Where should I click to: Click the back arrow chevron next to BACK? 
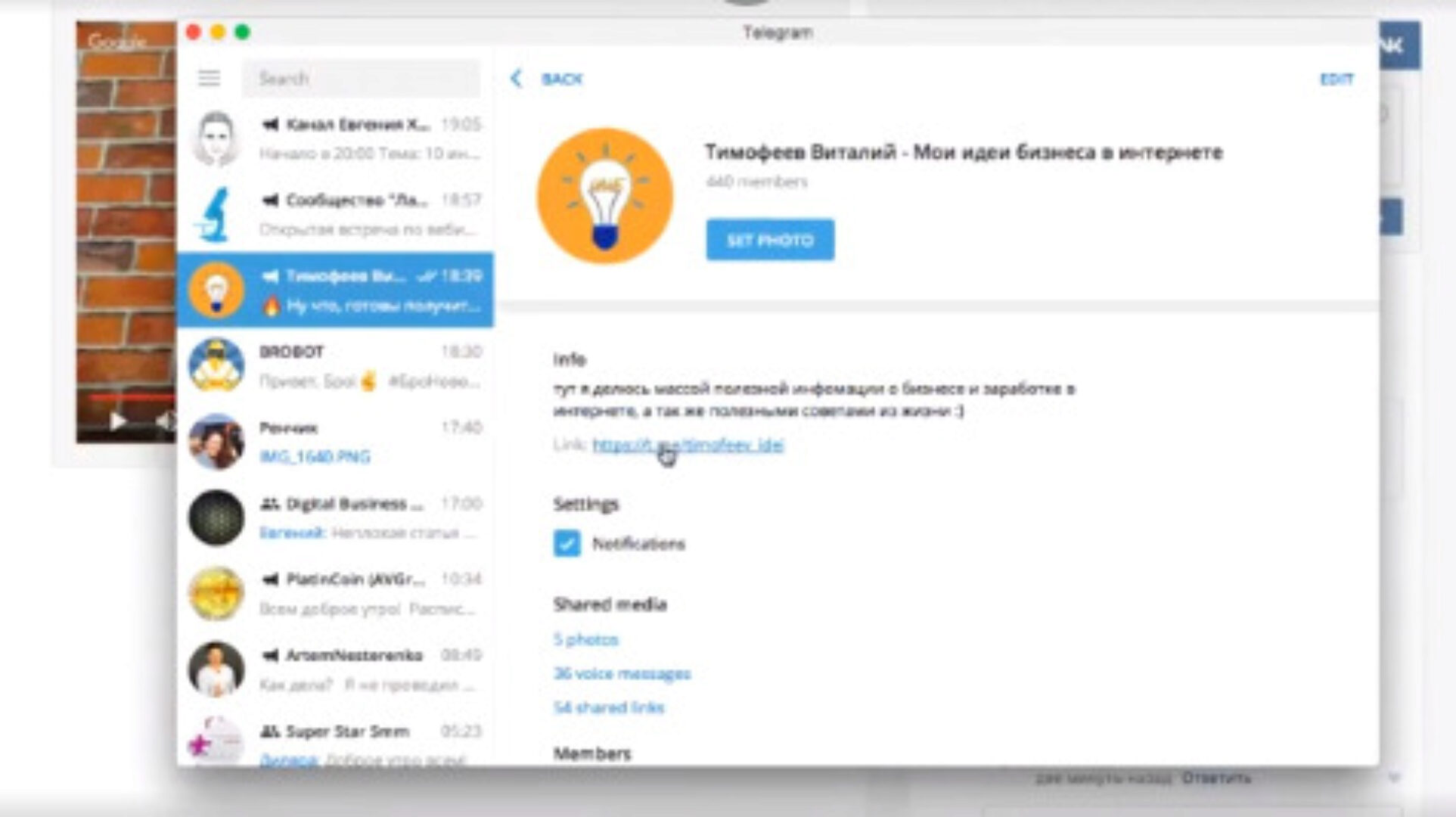click(517, 78)
